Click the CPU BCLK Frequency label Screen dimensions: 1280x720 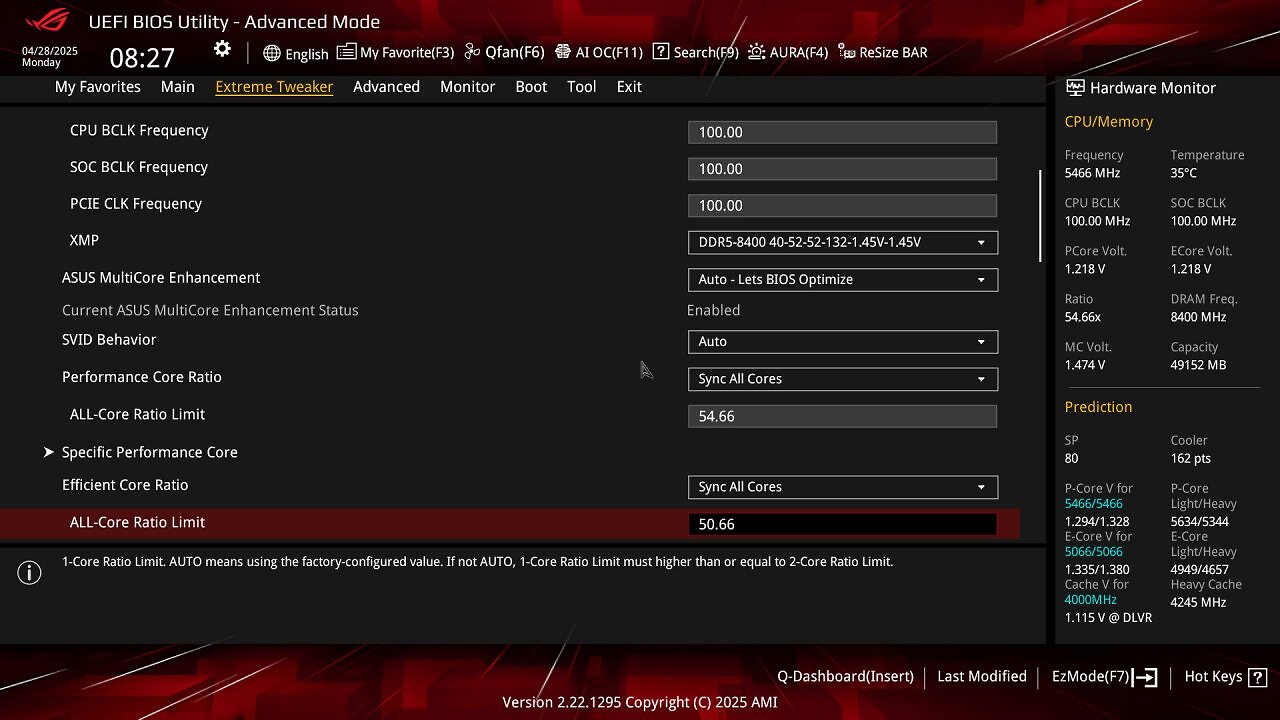coord(139,131)
